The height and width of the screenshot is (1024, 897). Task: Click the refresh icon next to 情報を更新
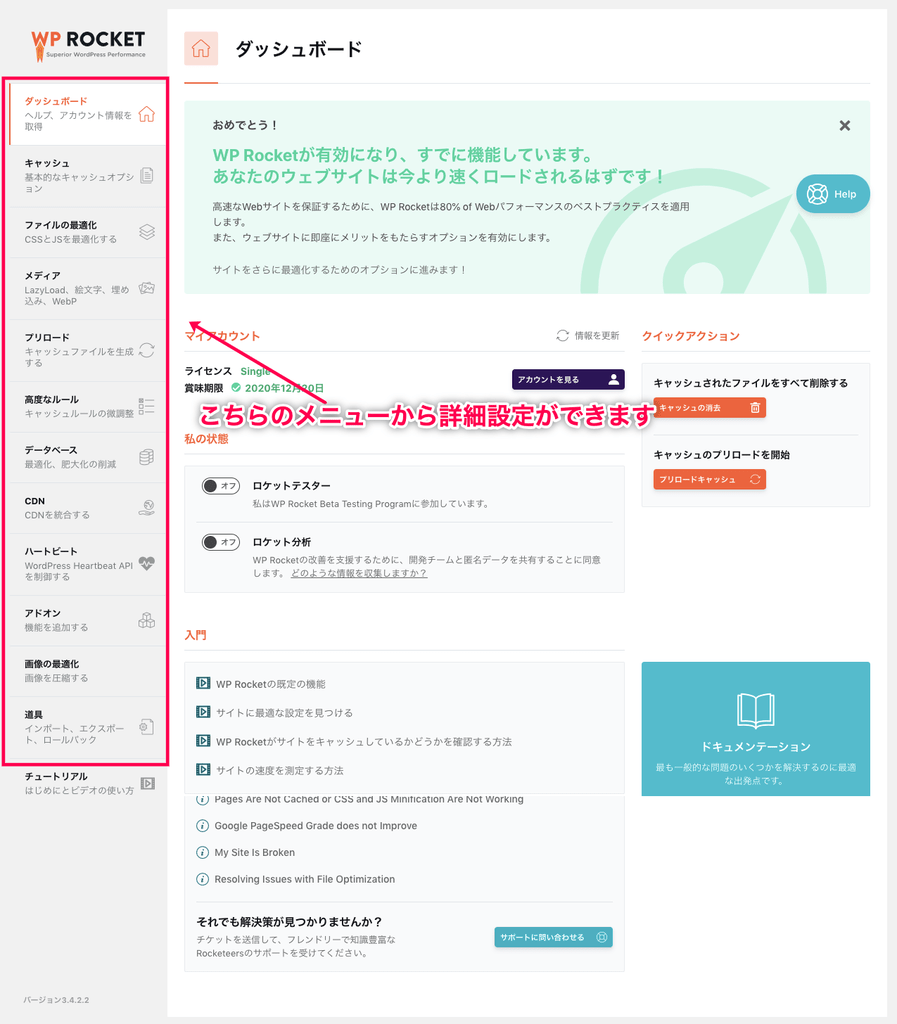coord(563,335)
